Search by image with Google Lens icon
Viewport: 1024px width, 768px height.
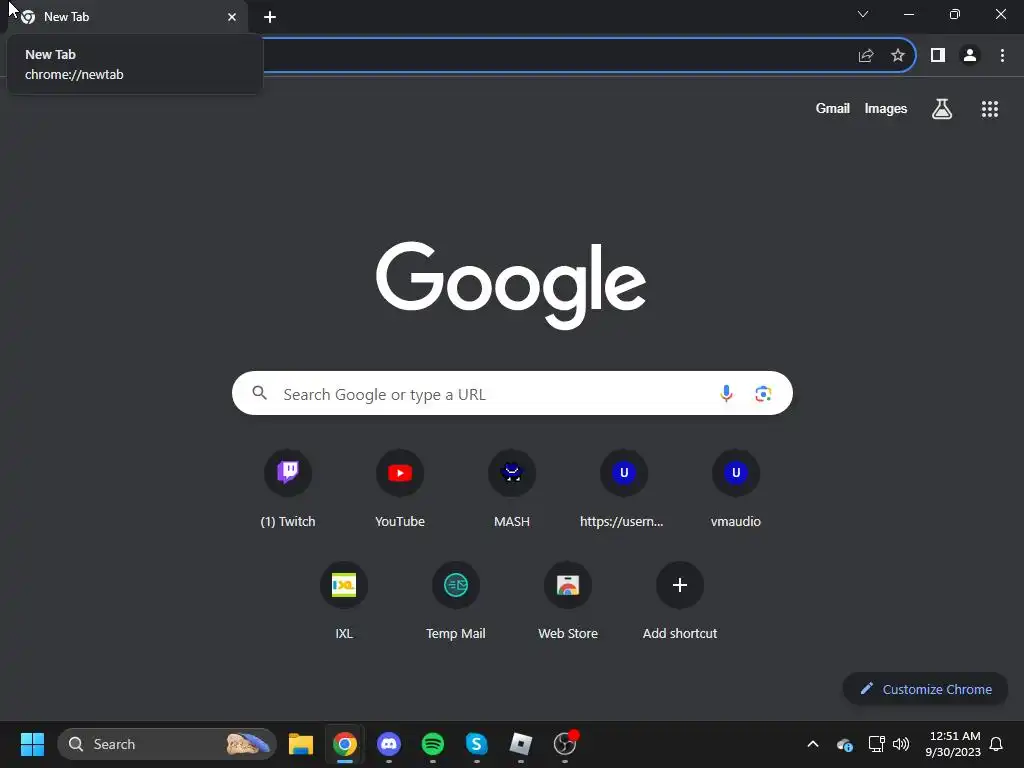tap(763, 393)
